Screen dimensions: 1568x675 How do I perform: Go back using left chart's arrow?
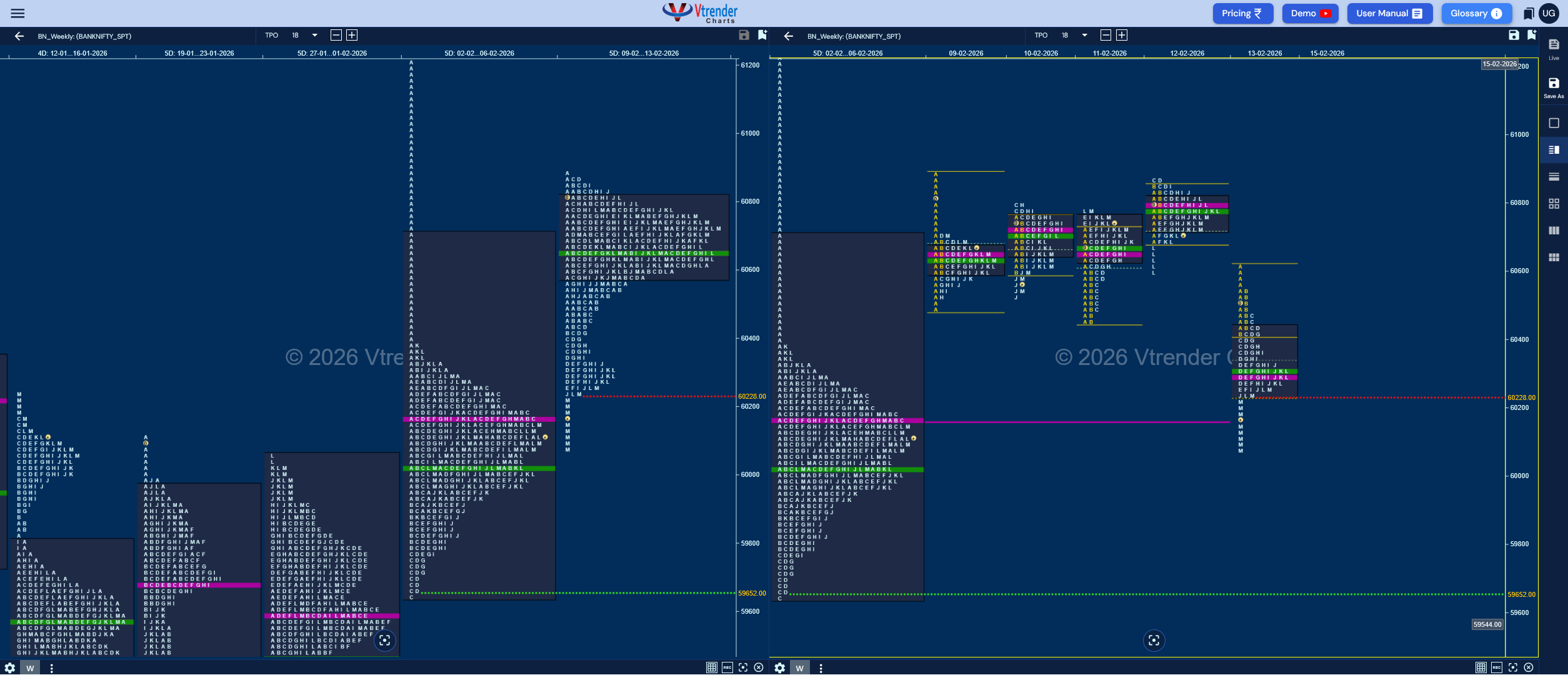(19, 36)
